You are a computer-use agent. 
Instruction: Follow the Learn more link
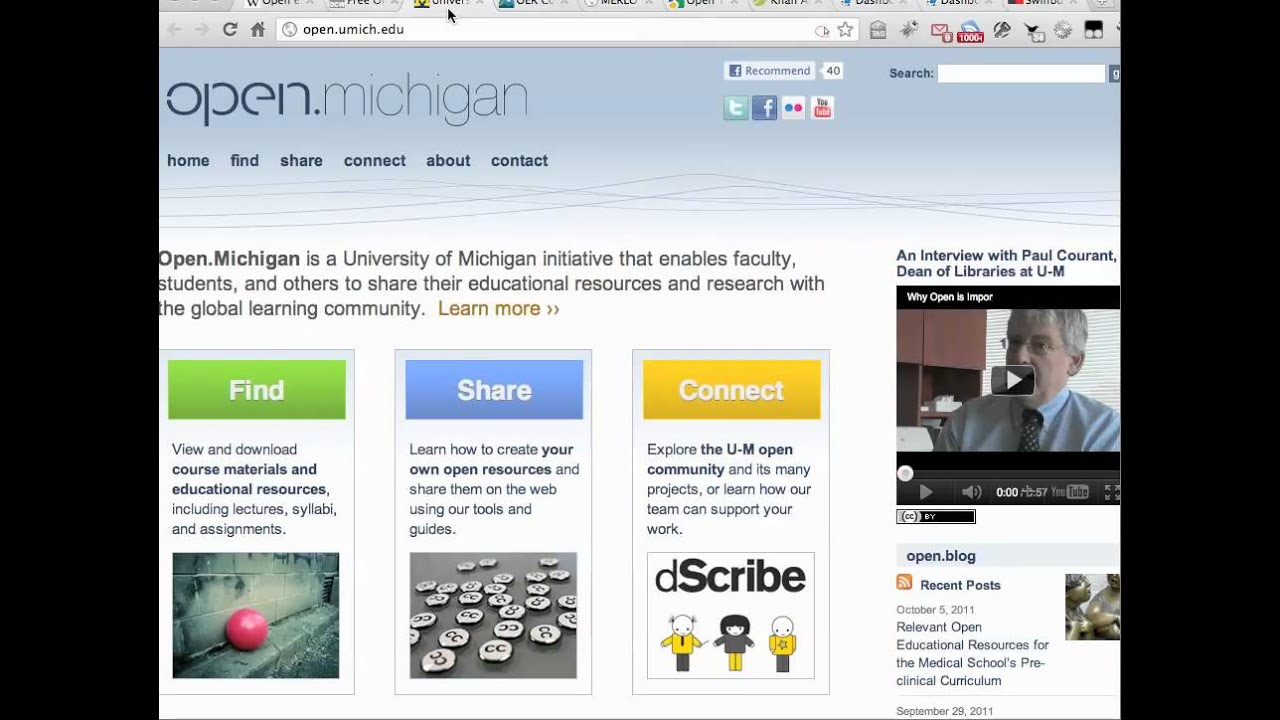click(498, 308)
